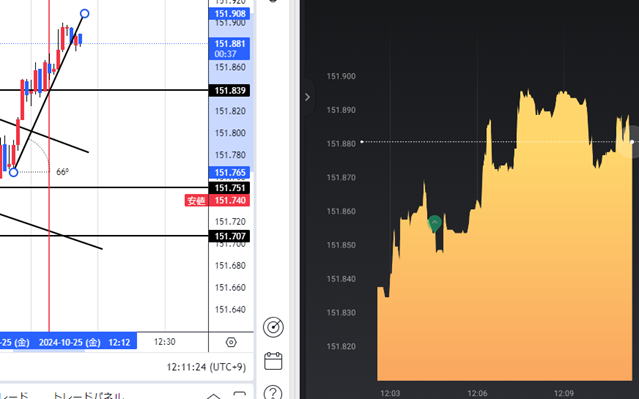Click the 151.839 horizontal line price label
Image resolution: width=639 pixels, height=399 pixels.
pos(229,90)
